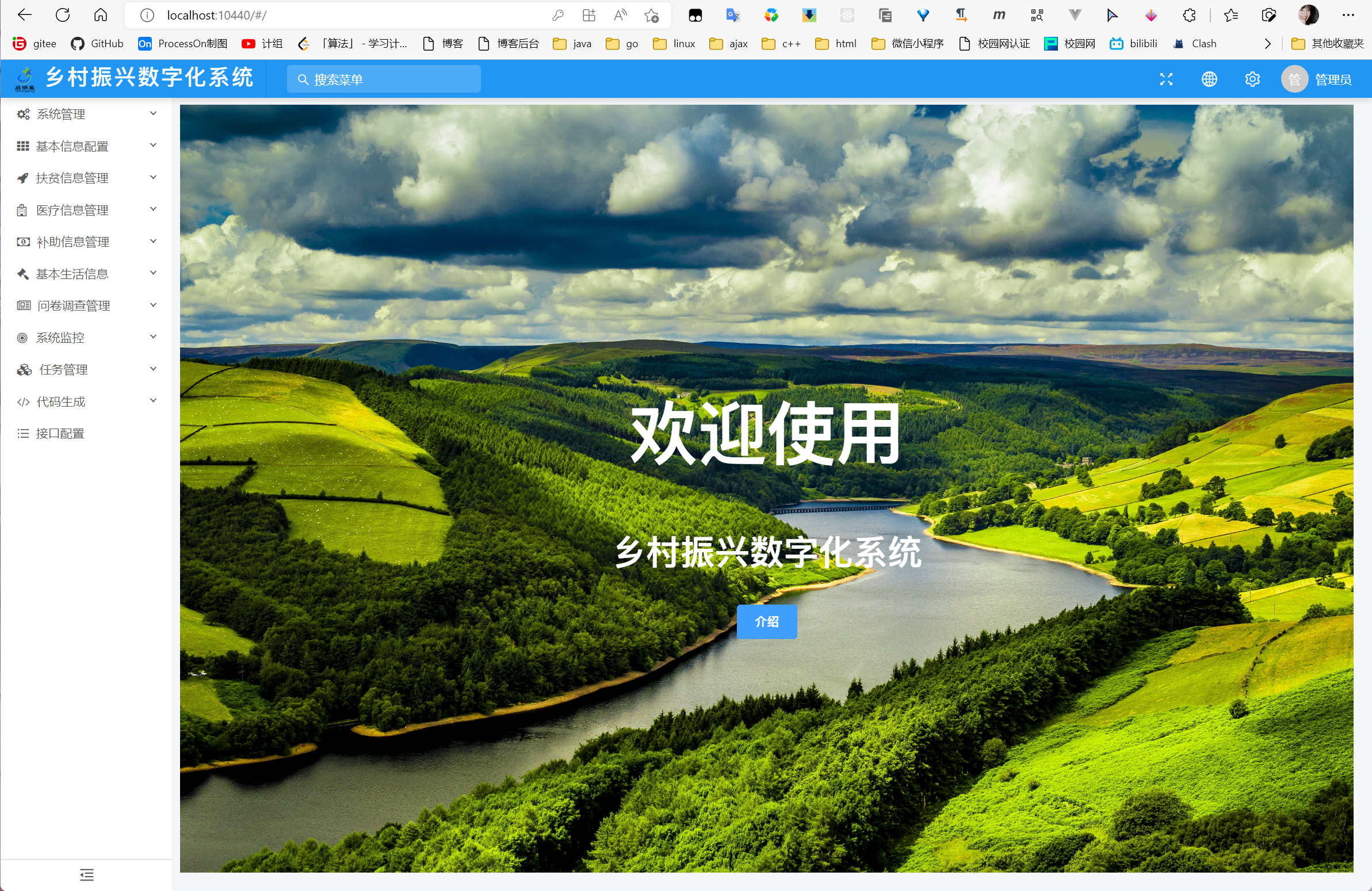1372x891 pixels.
Task: Open the ProcessOn制图 bookmark
Action: [x=183, y=44]
